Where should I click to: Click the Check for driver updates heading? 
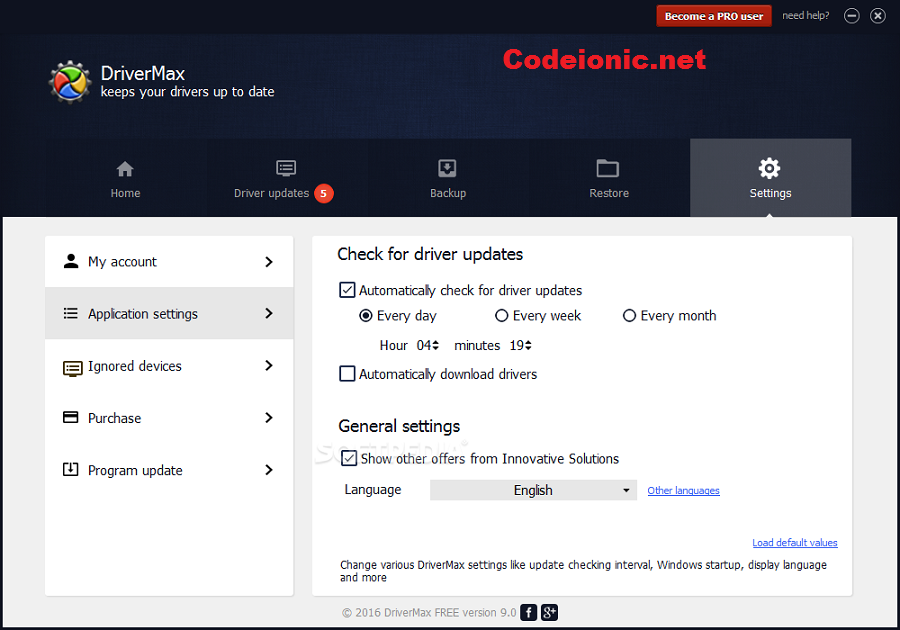pyautogui.click(x=430, y=254)
